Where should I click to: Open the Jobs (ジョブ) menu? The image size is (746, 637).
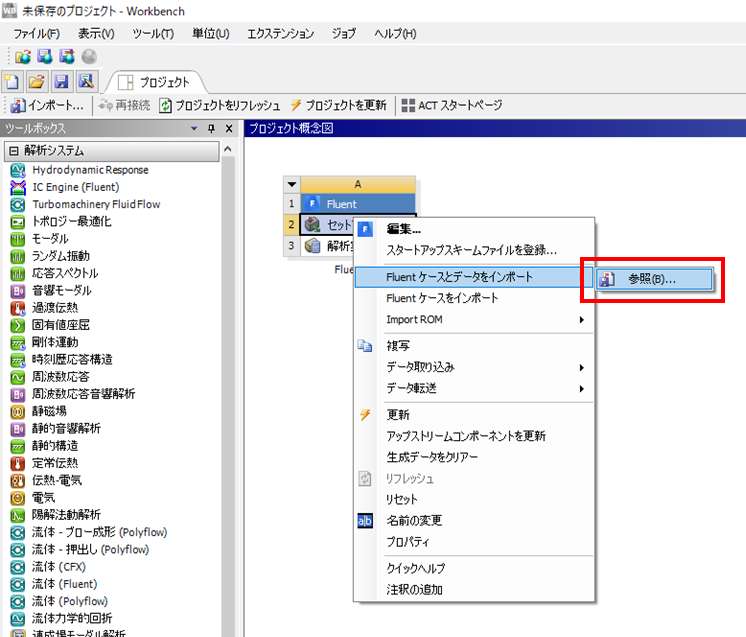coord(344,34)
